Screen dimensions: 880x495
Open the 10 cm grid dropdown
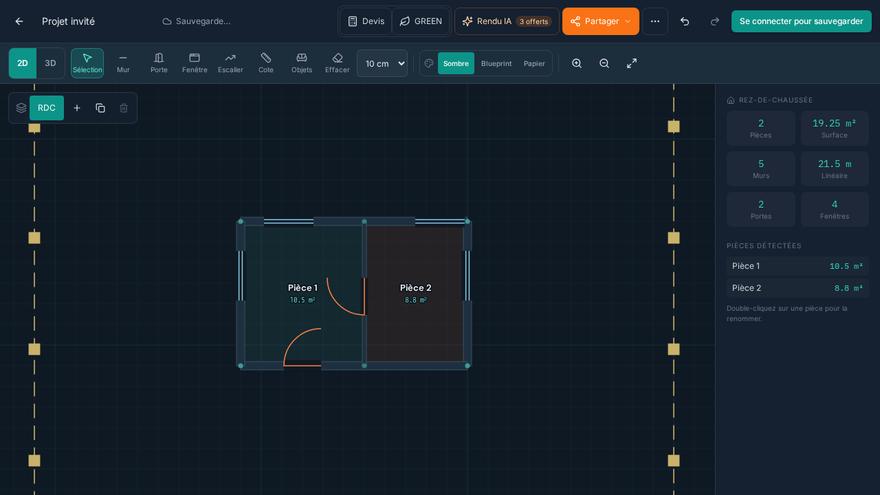[382, 63]
